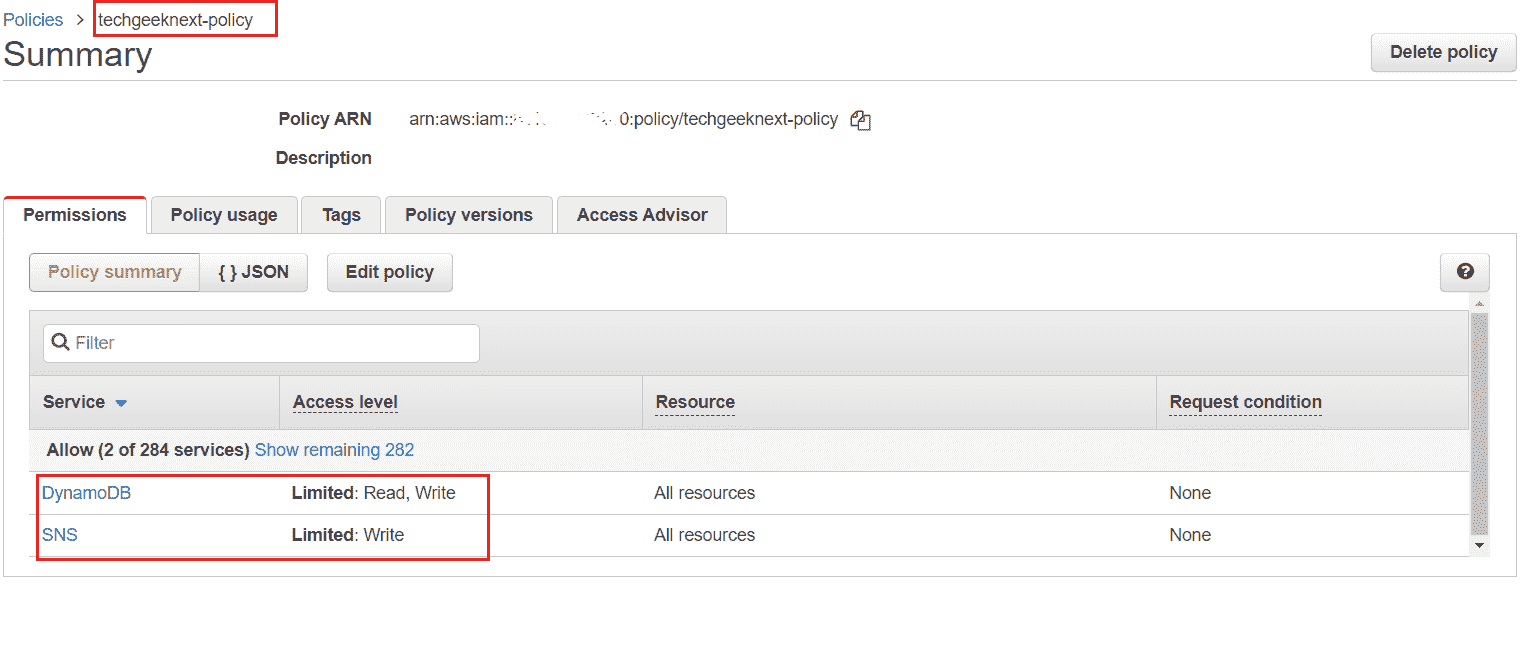Viewport: 1526px width, 650px height.
Task: Open the SNS service link
Action: pos(59,535)
